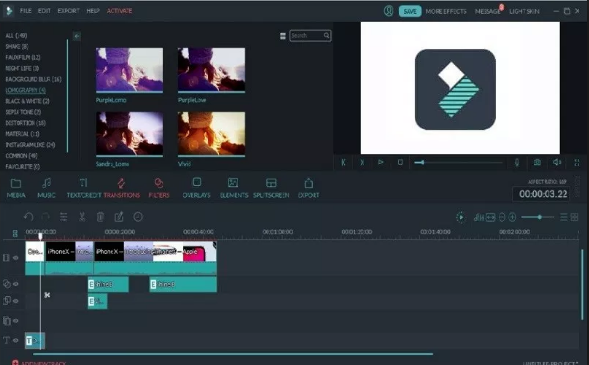Open the File menu
Image resolution: width=589 pixels, height=365 pixels.
(x=26, y=11)
